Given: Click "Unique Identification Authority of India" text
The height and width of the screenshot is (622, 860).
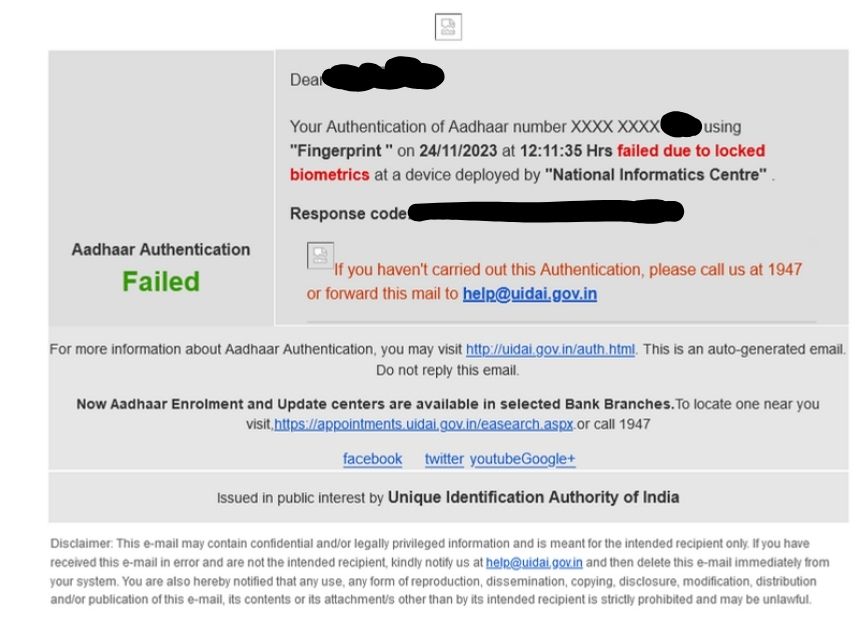Looking at the screenshot, I should (533, 497).
